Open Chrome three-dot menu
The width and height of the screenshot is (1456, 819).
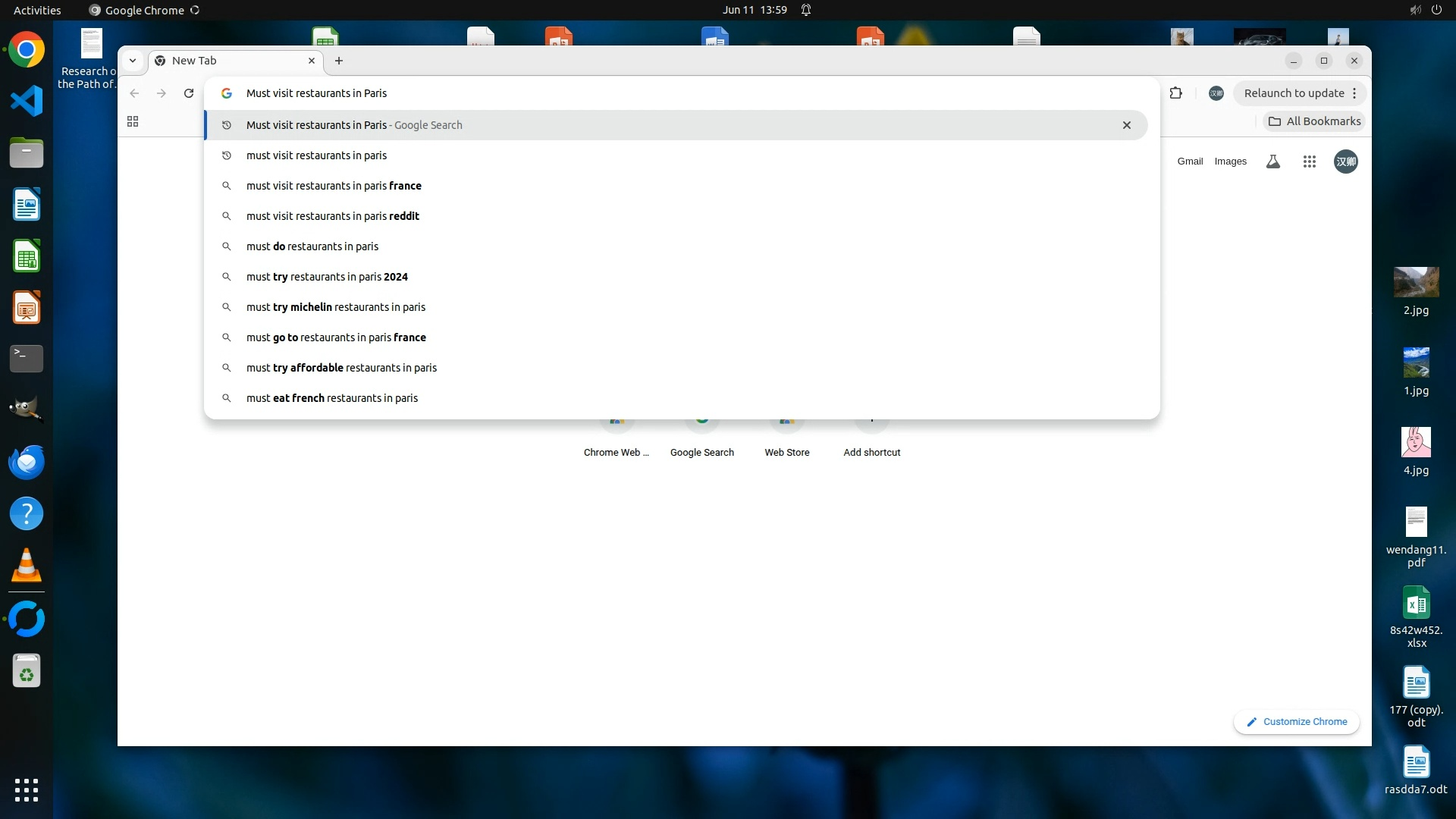[x=1354, y=93]
